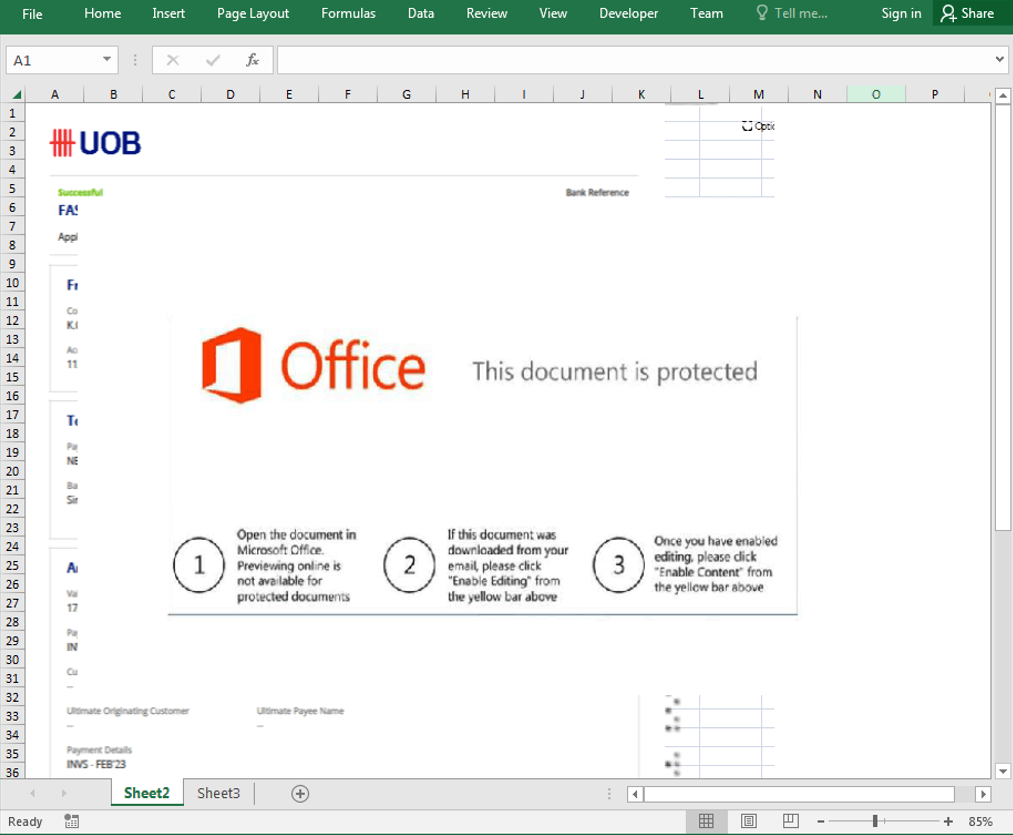1013x835 pixels.
Task: Click the vertical scrollbar thumb
Action: pos(1003,317)
